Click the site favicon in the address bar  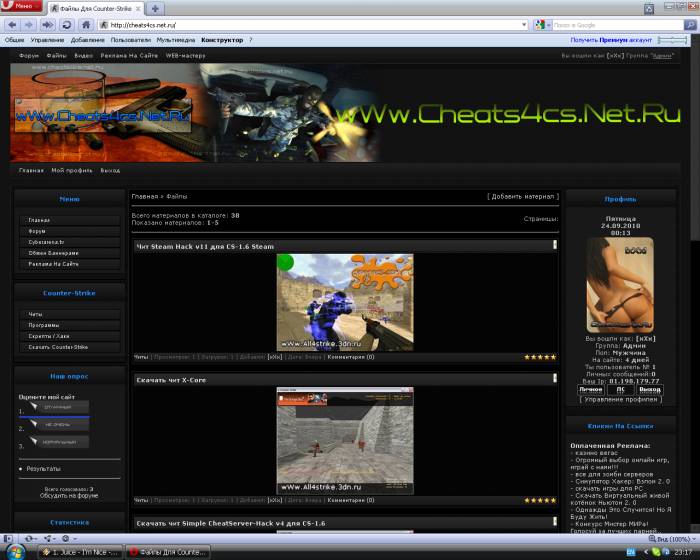104,25
